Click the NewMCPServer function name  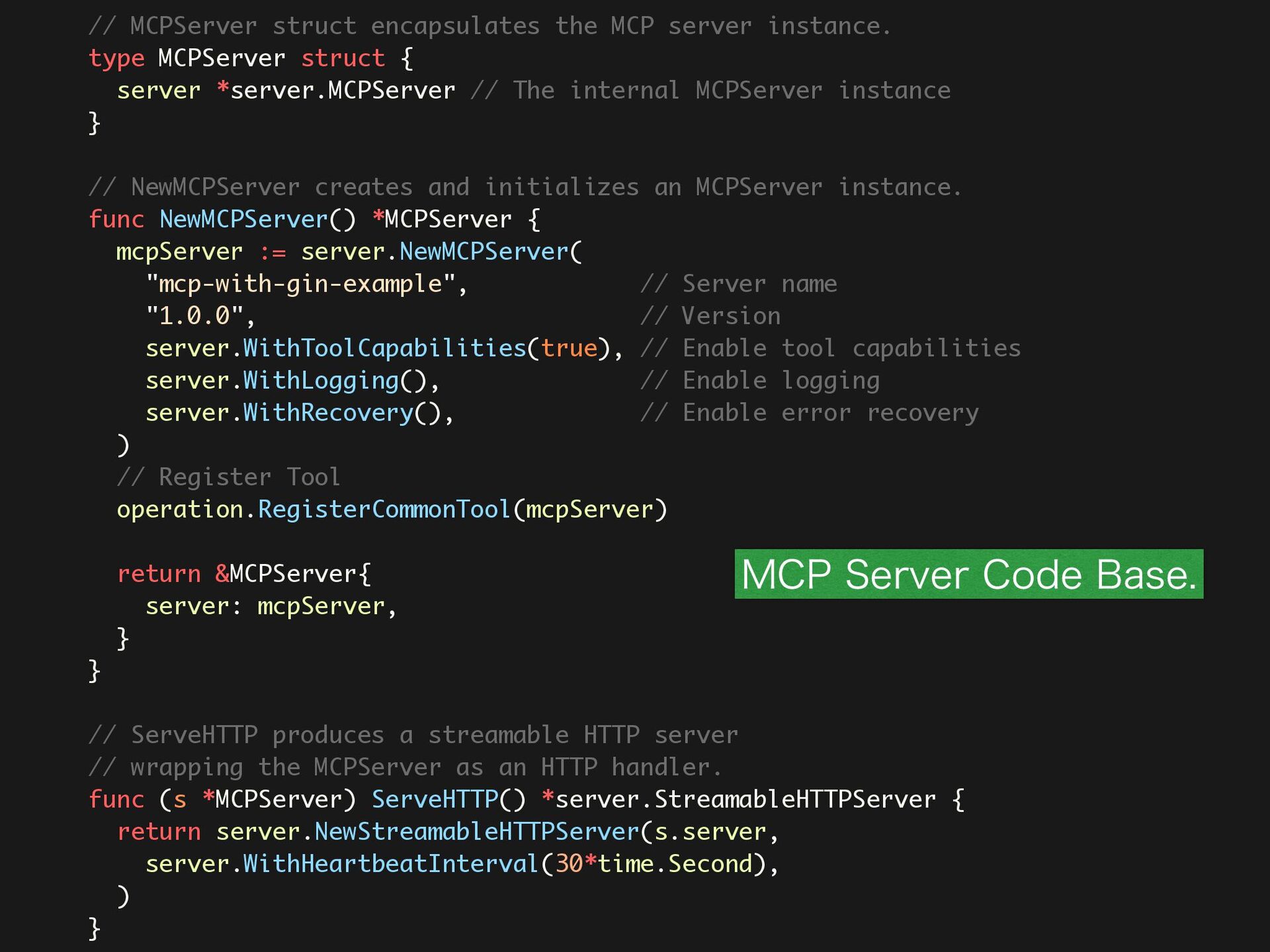click(x=243, y=219)
